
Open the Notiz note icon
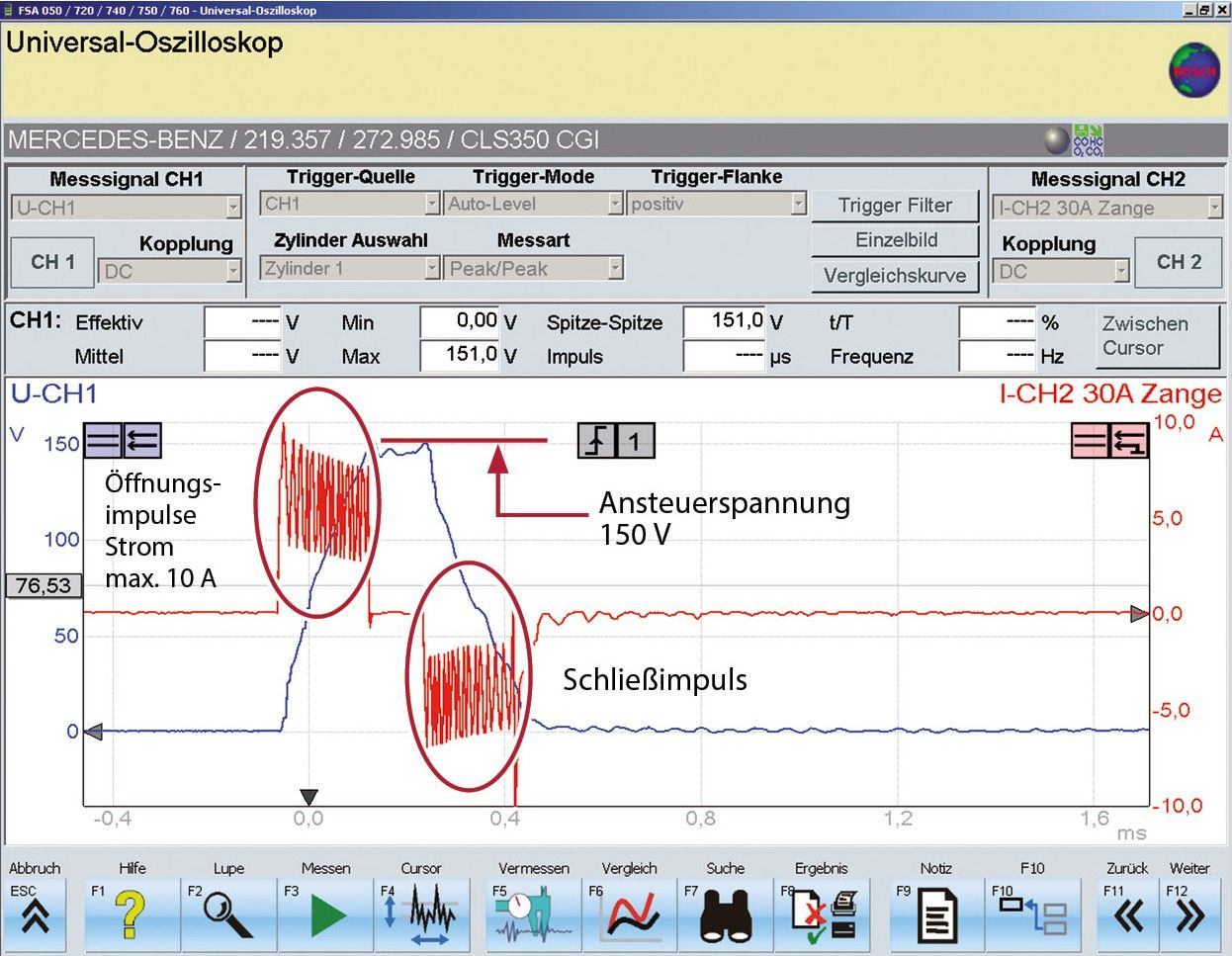coord(934,913)
